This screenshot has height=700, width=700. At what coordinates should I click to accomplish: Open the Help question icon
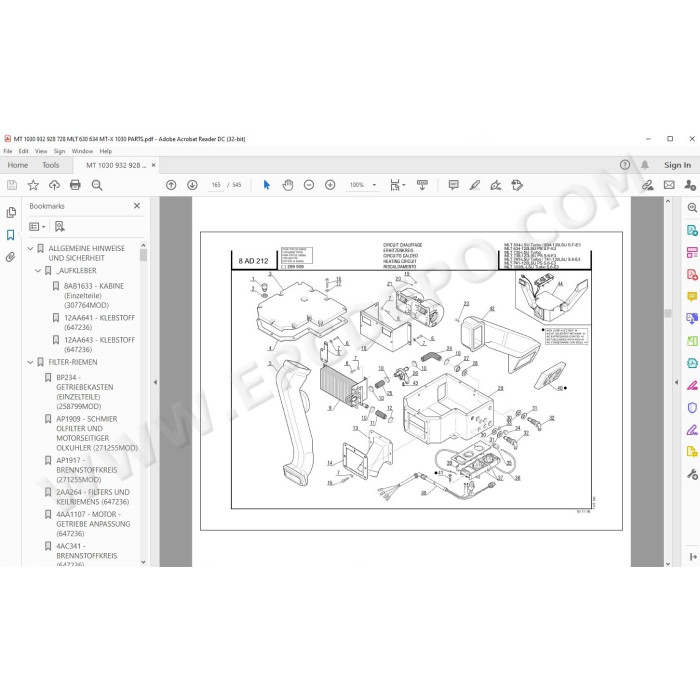click(x=625, y=165)
